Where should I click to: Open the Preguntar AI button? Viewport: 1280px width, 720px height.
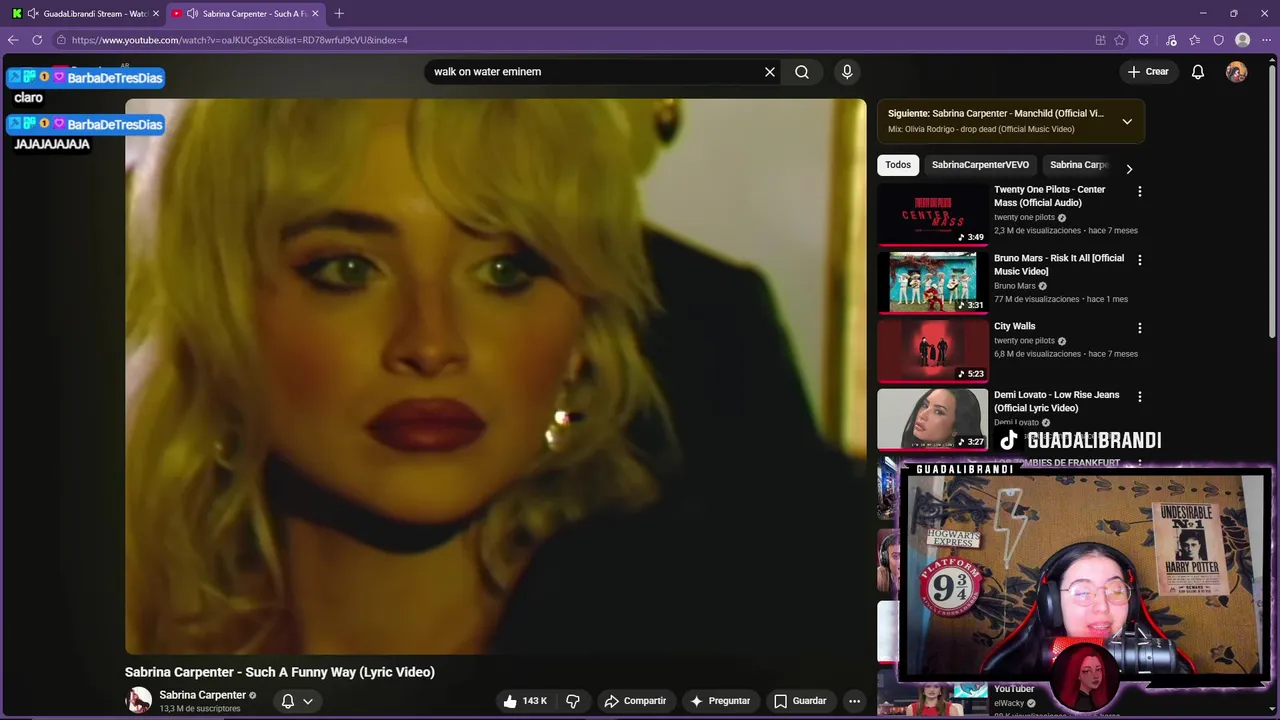pyautogui.click(x=720, y=701)
